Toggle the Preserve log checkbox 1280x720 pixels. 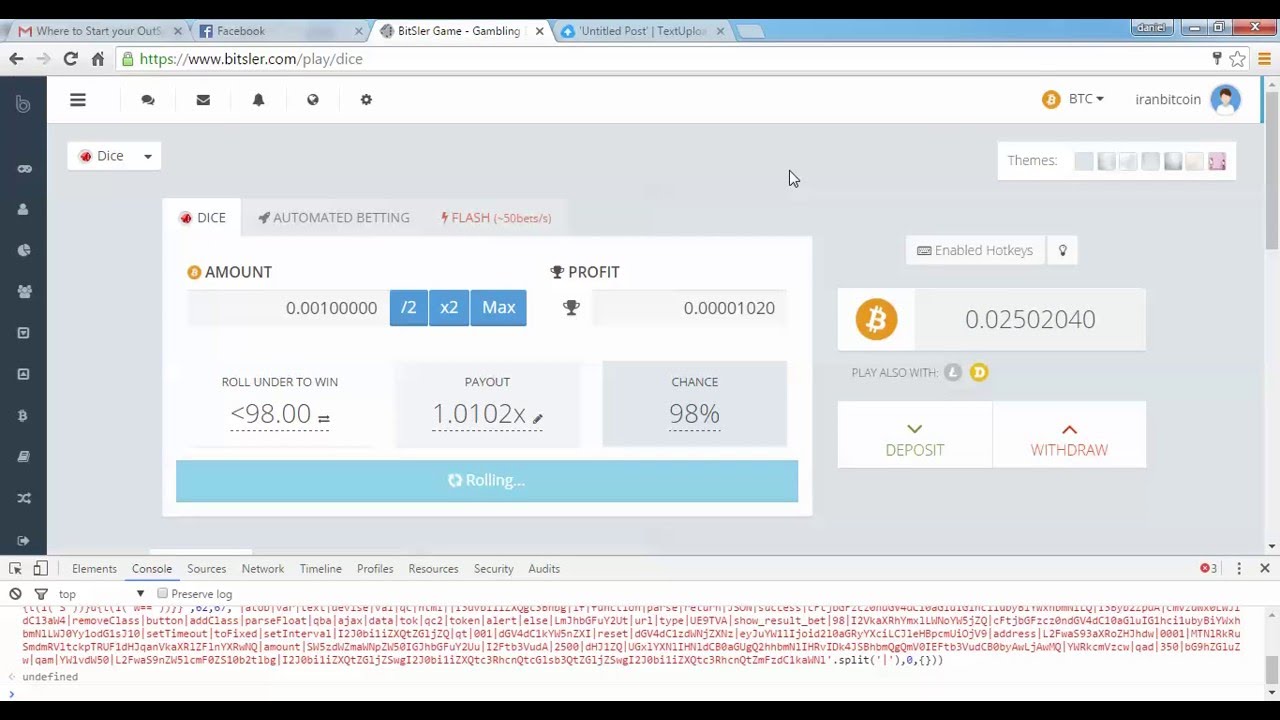tap(162, 594)
